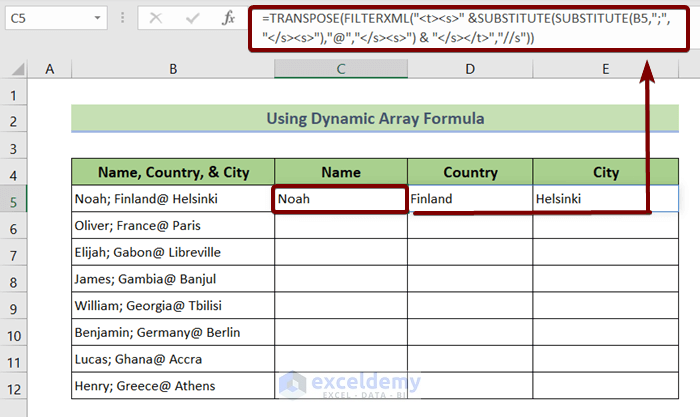Screen dimensions: 700x417
Task: Click the Cancel (X) formula bar icon
Action: pyautogui.click(x=155, y=18)
